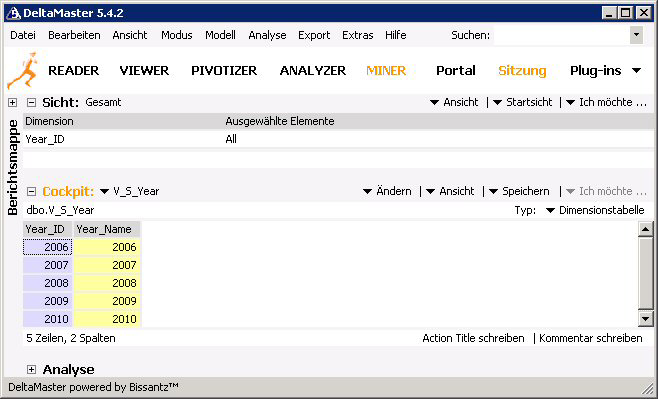The height and width of the screenshot is (399, 658).
Task: Open the Portal tab
Action: tap(456, 70)
